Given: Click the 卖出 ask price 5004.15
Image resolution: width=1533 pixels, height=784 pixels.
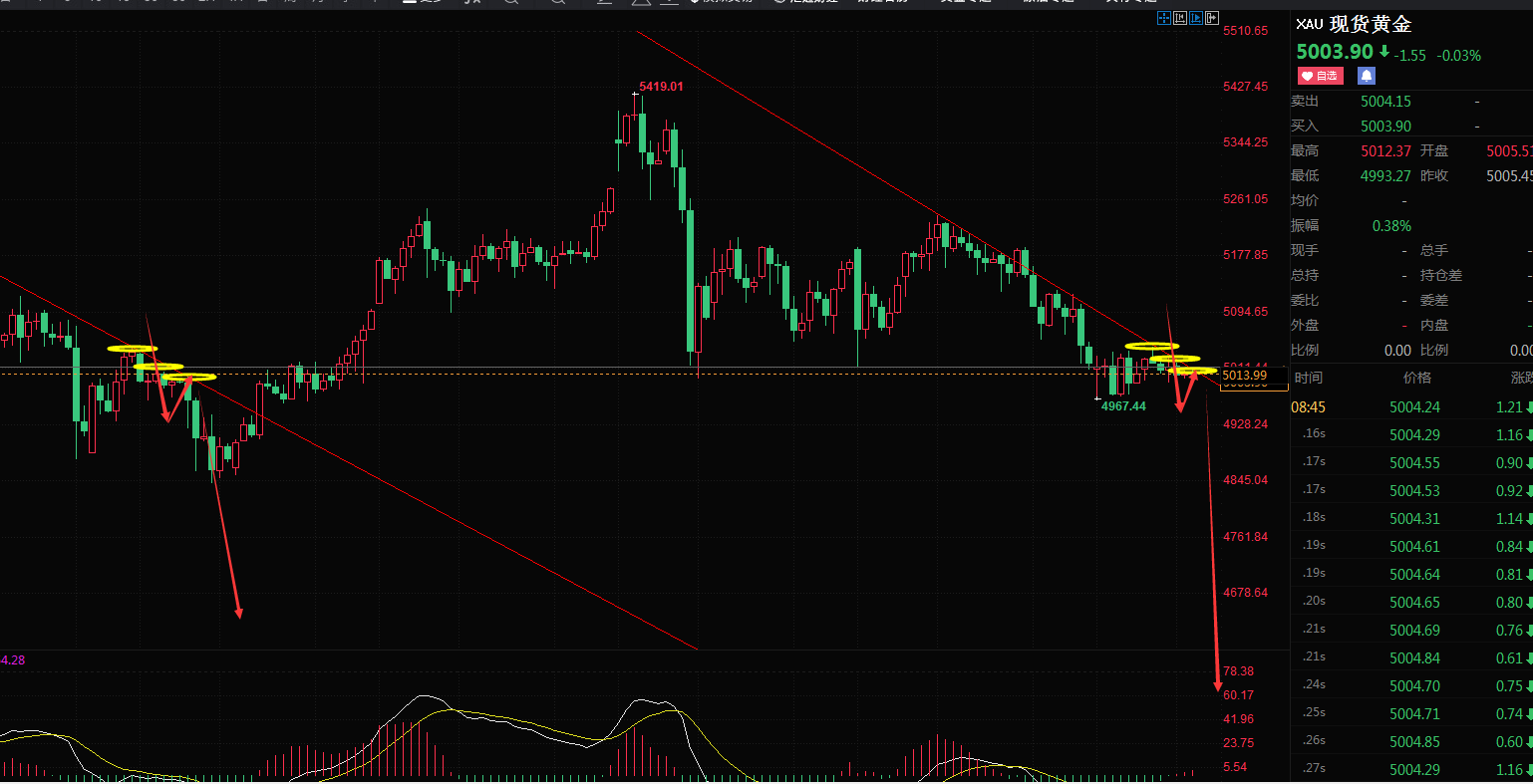Looking at the screenshot, I should coord(1385,102).
